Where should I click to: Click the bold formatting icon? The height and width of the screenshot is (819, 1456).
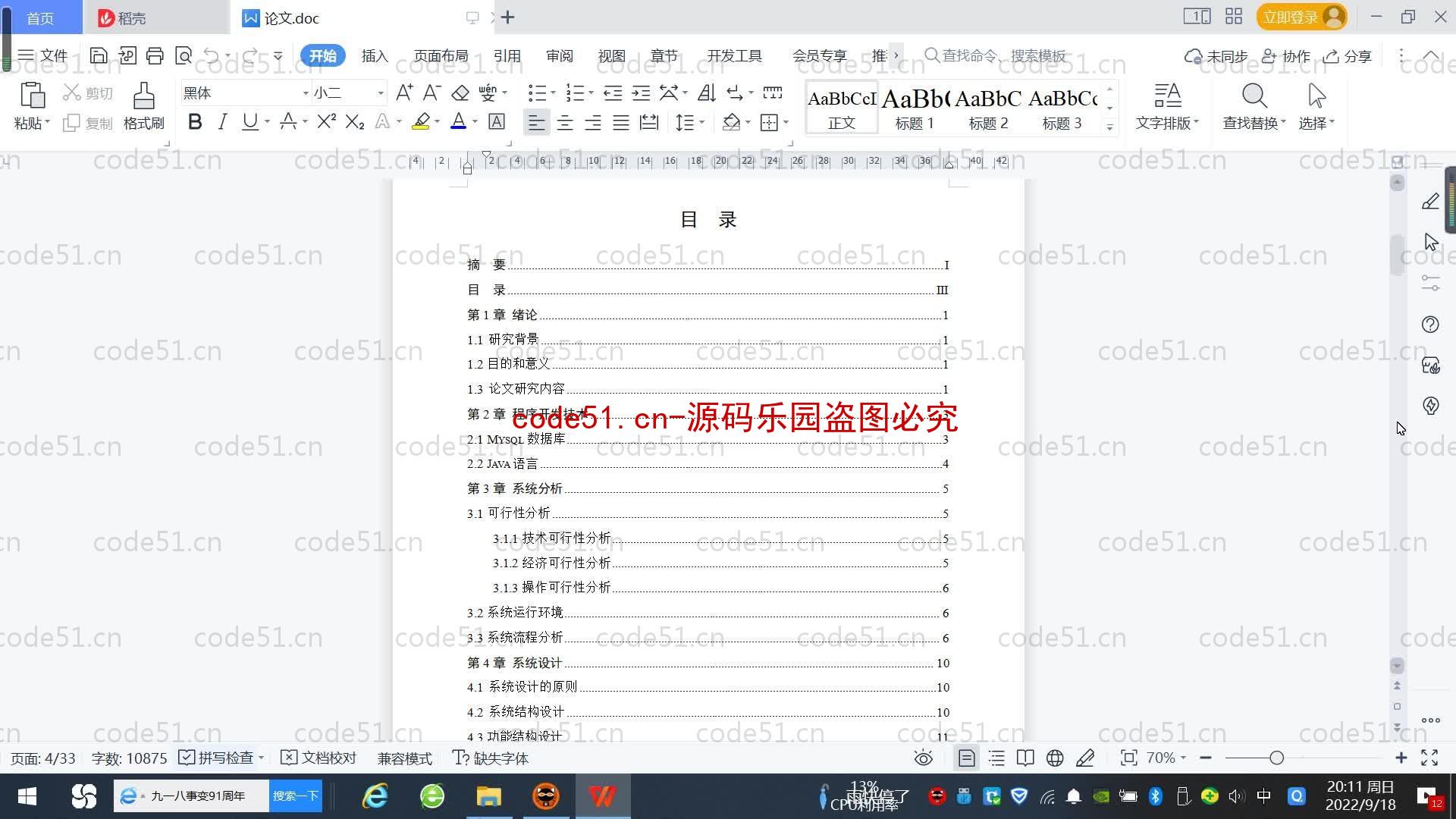(x=195, y=122)
